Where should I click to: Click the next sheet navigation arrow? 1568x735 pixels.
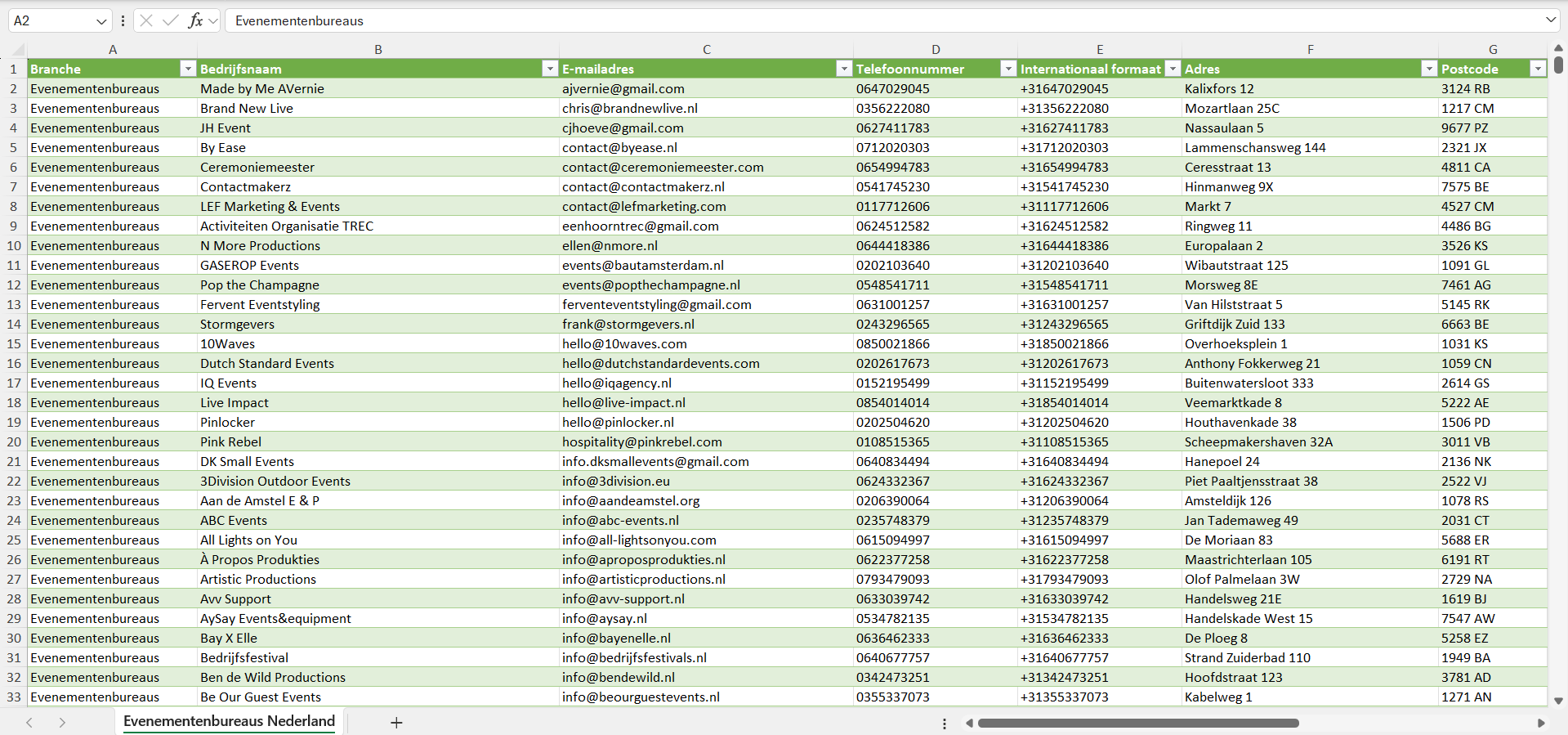(x=62, y=723)
